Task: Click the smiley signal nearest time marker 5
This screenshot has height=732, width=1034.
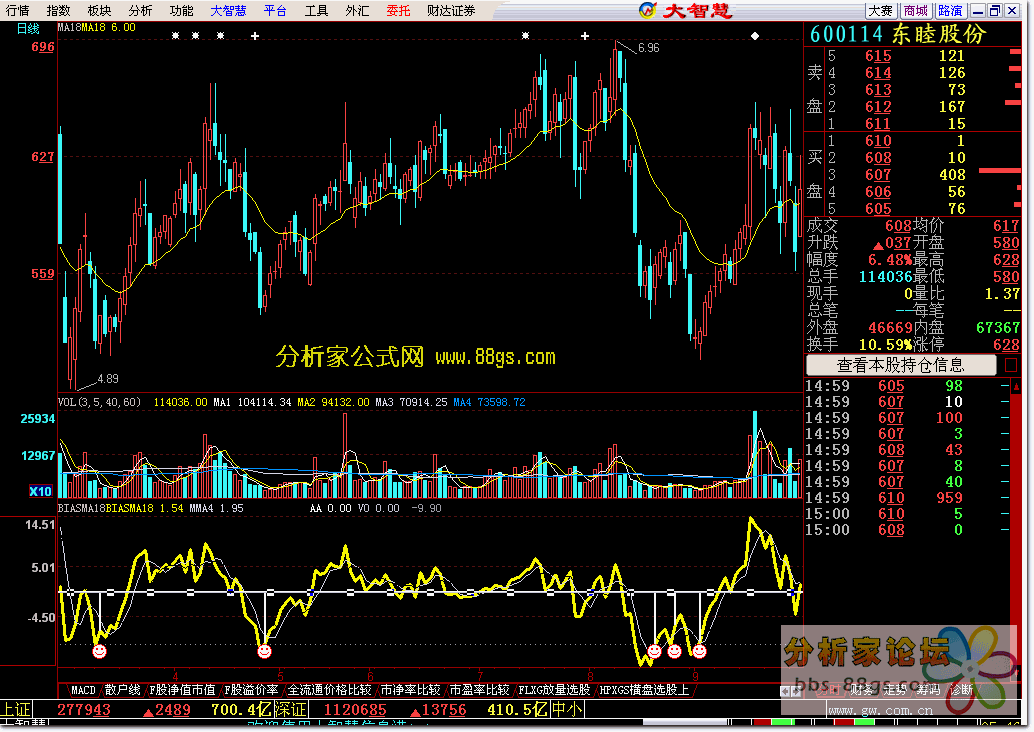Action: [264, 652]
